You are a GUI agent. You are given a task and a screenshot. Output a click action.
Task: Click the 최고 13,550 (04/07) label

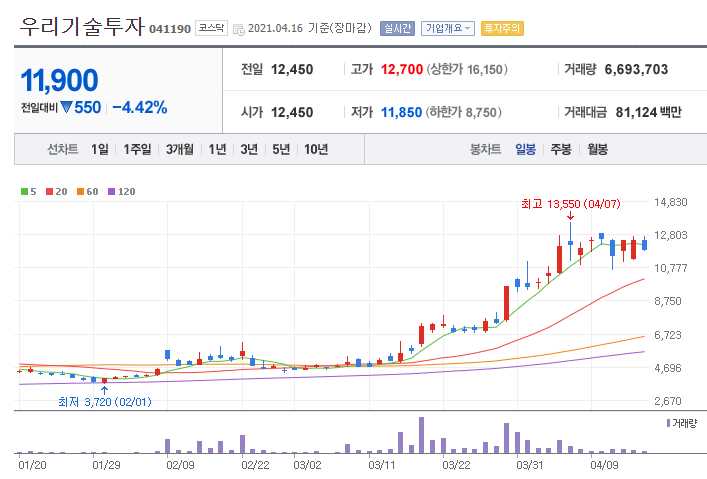[x=570, y=204]
